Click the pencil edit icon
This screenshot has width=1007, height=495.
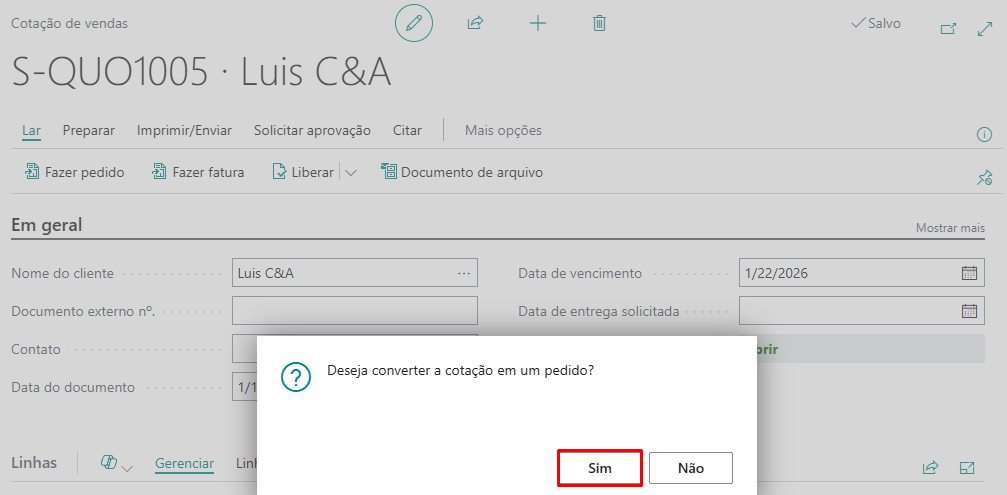[414, 23]
